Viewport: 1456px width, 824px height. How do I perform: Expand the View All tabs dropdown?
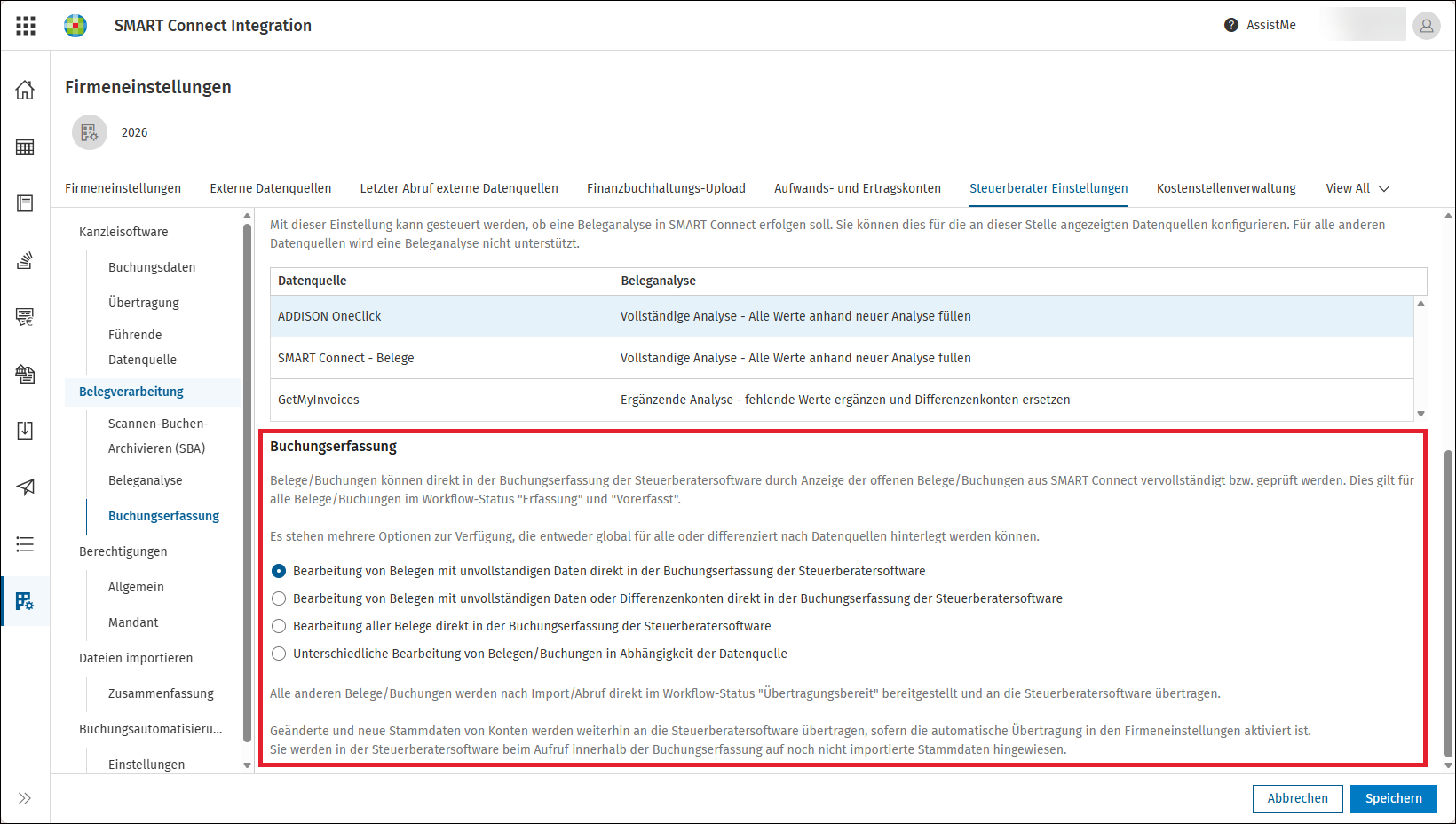1357,188
